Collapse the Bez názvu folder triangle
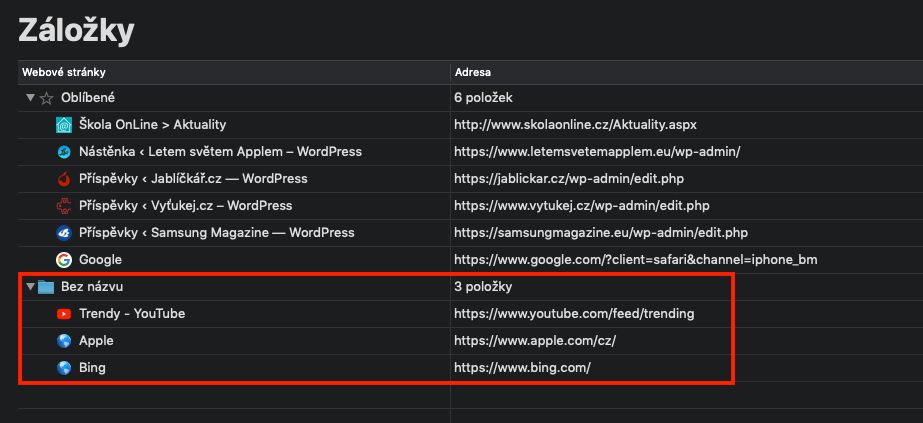 click(30, 287)
